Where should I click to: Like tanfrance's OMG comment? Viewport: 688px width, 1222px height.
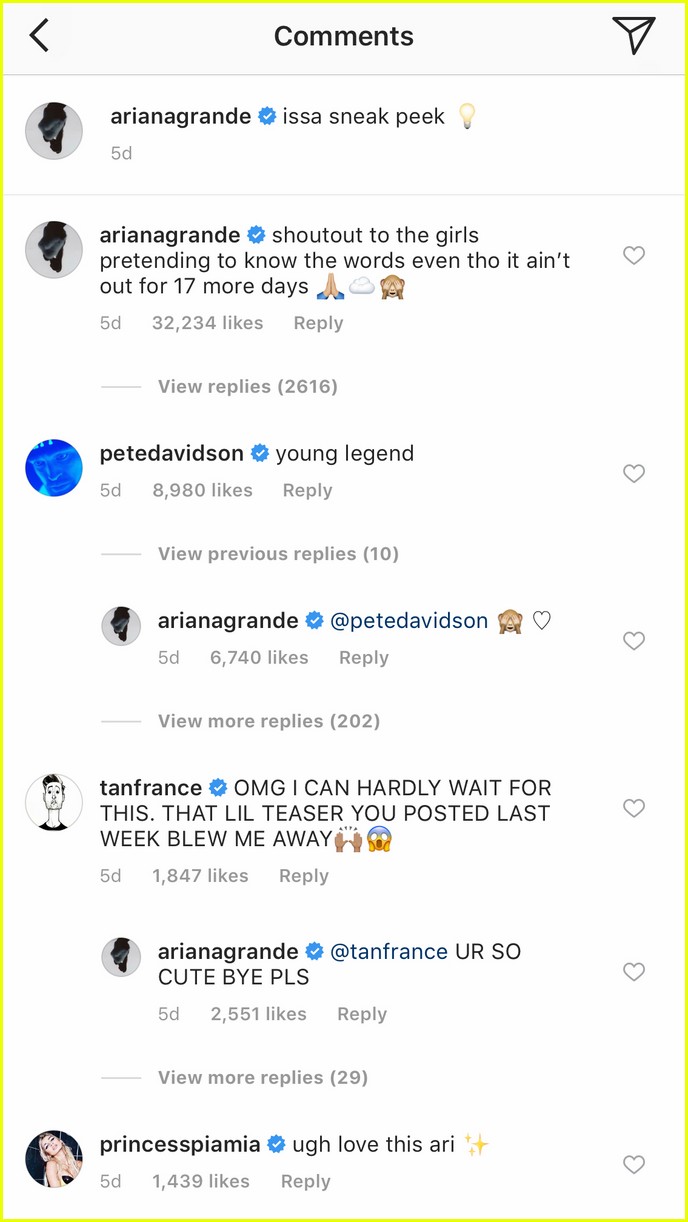tap(634, 808)
